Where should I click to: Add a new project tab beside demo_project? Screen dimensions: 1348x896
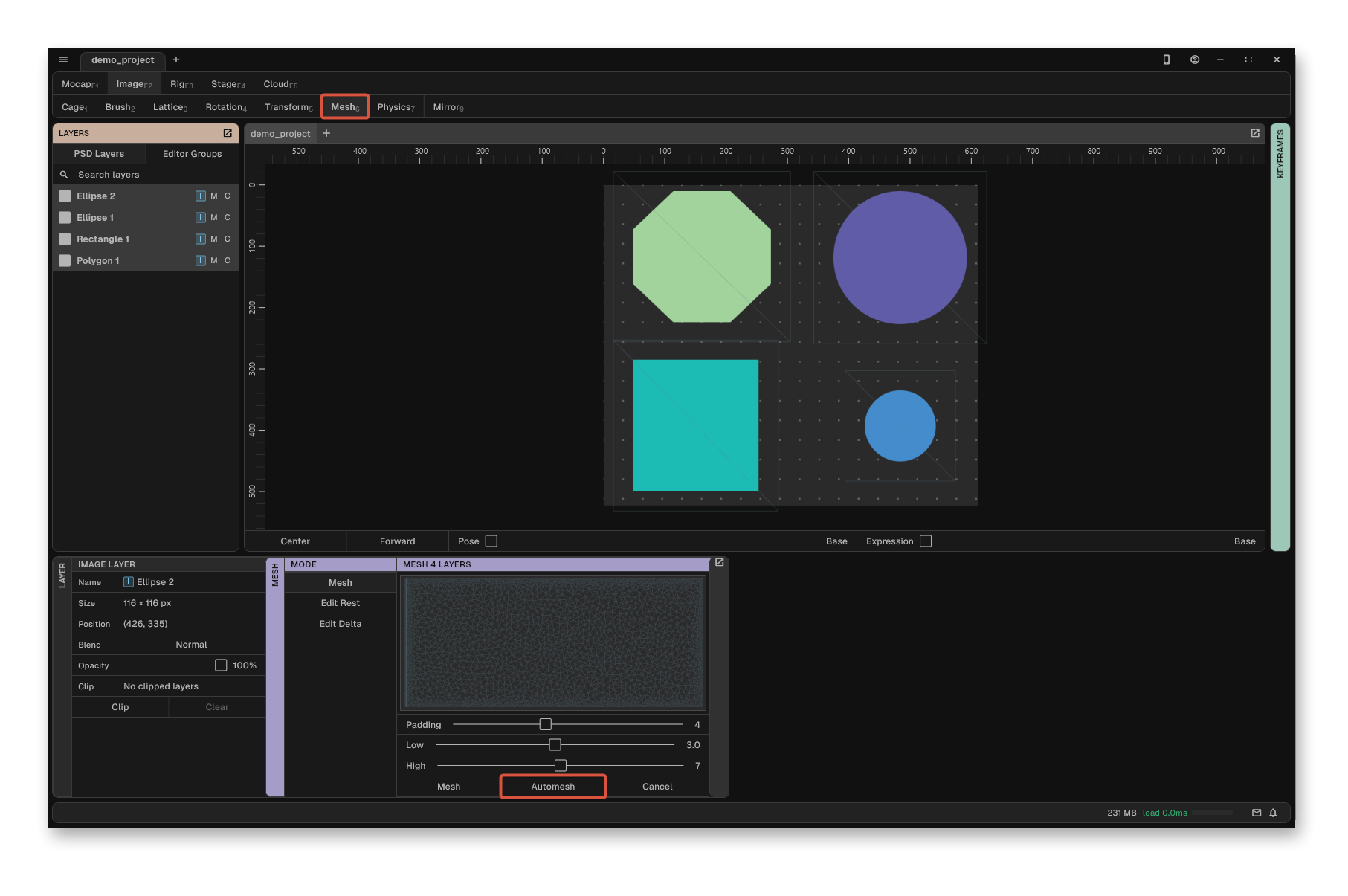coord(176,59)
